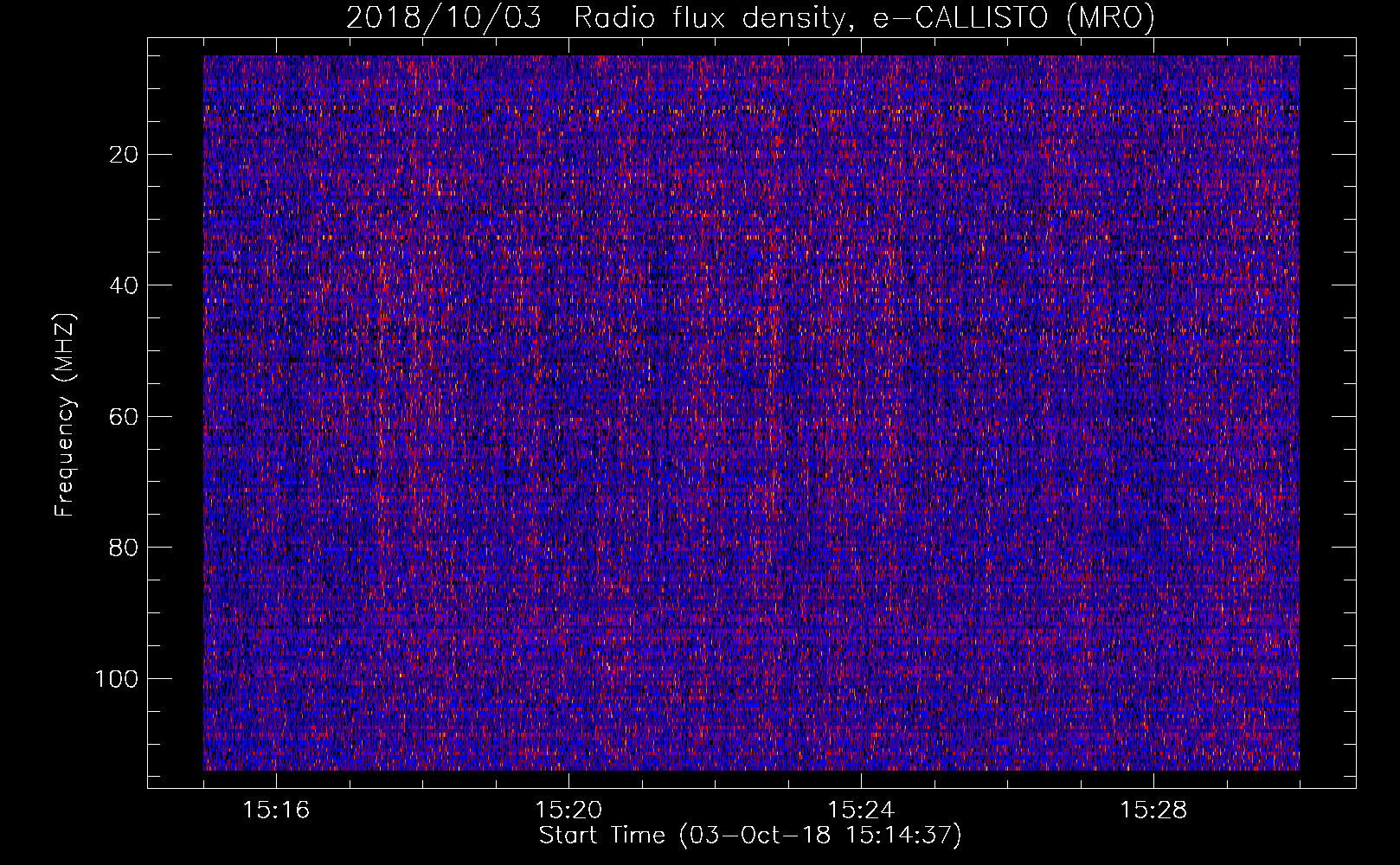Select the 15:20 time tick label

pos(568,811)
